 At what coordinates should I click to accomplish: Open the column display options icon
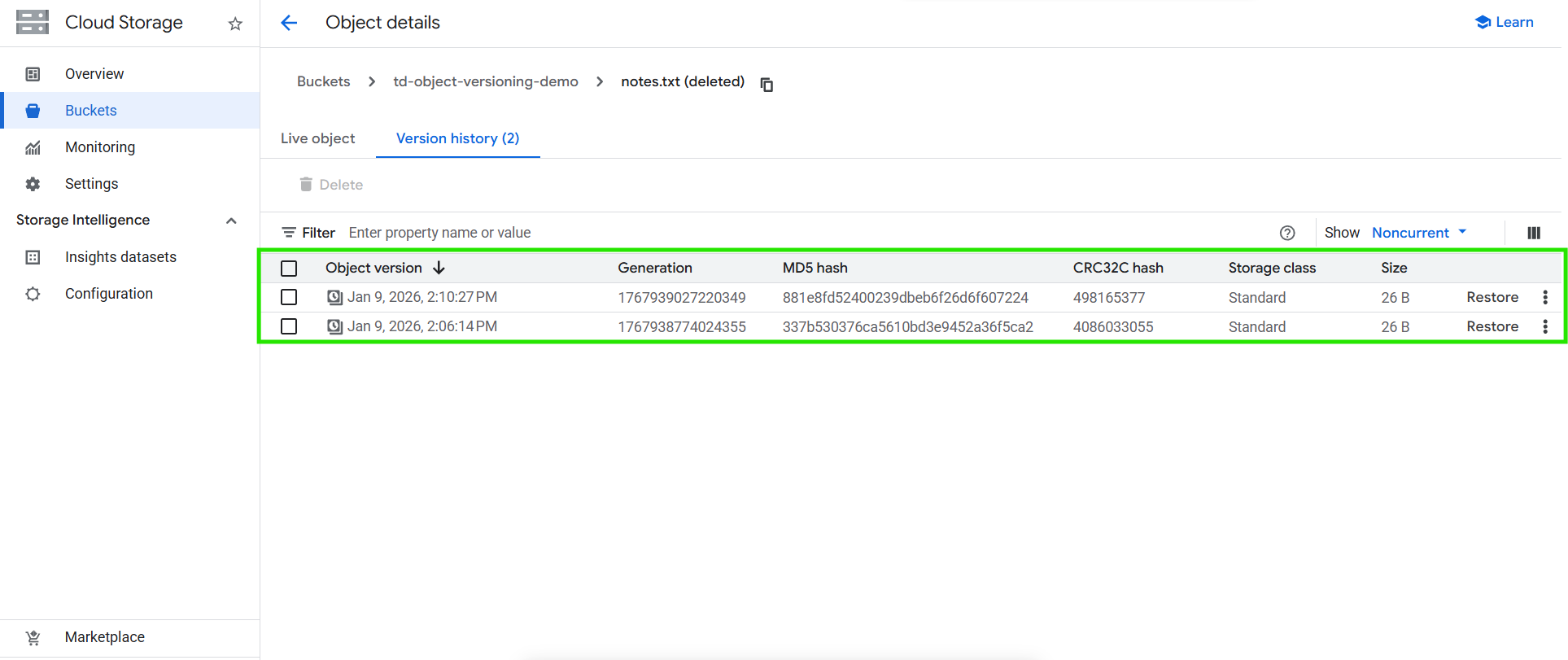[x=1534, y=233]
